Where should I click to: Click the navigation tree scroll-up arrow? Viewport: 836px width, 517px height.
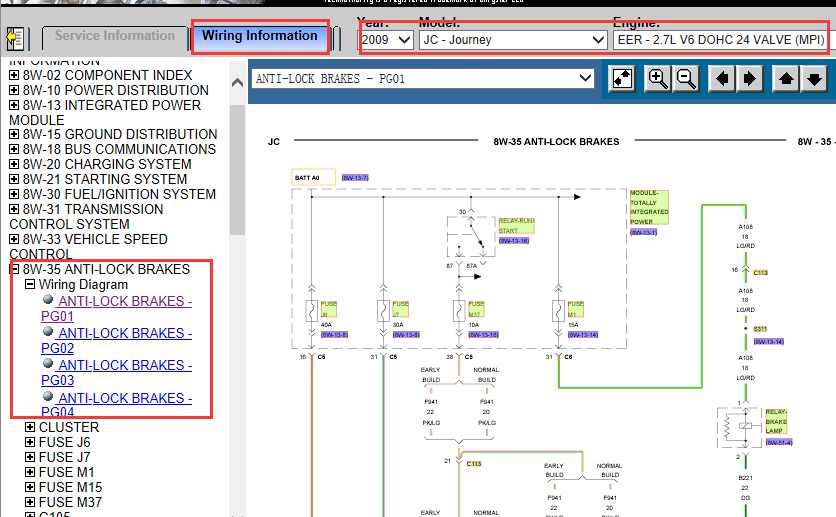pos(237,83)
